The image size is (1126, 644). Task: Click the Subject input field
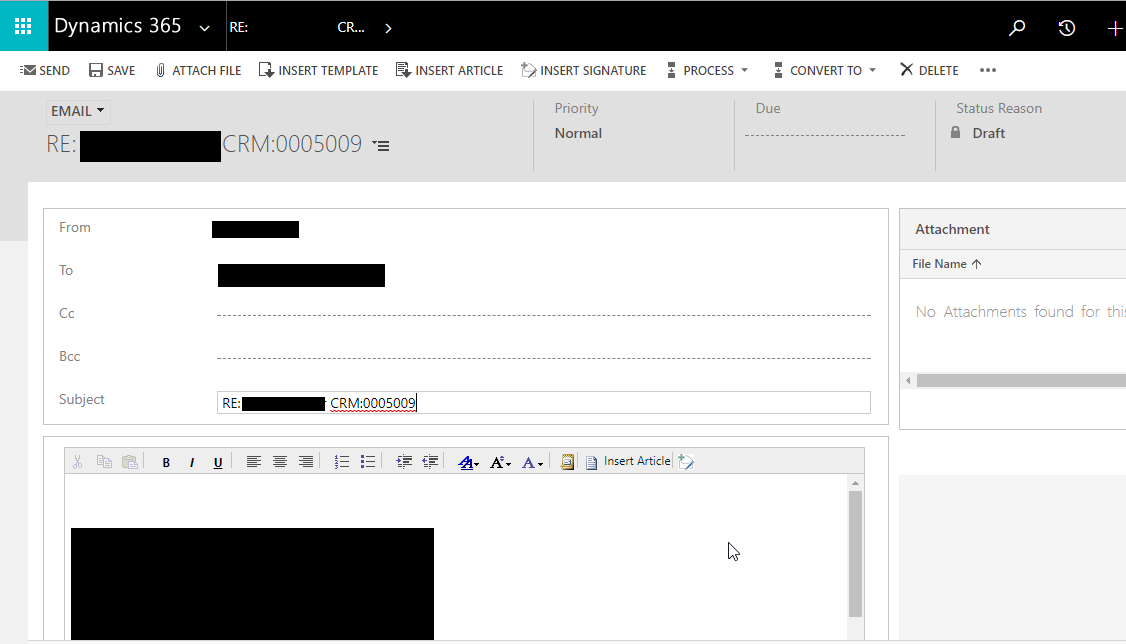click(544, 403)
